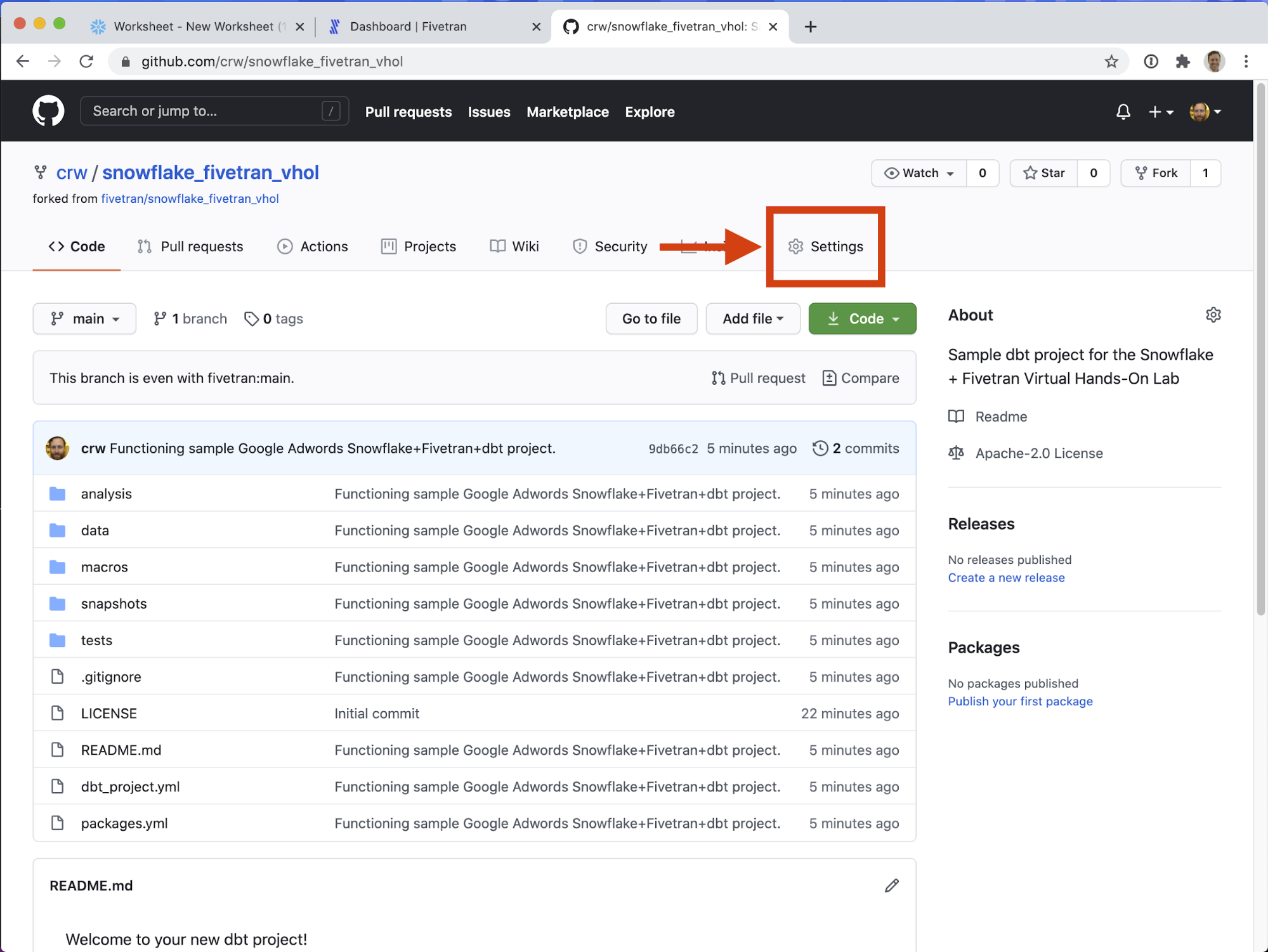Bookmark page with star icon
The image size is (1268, 952).
pyautogui.click(x=1111, y=62)
